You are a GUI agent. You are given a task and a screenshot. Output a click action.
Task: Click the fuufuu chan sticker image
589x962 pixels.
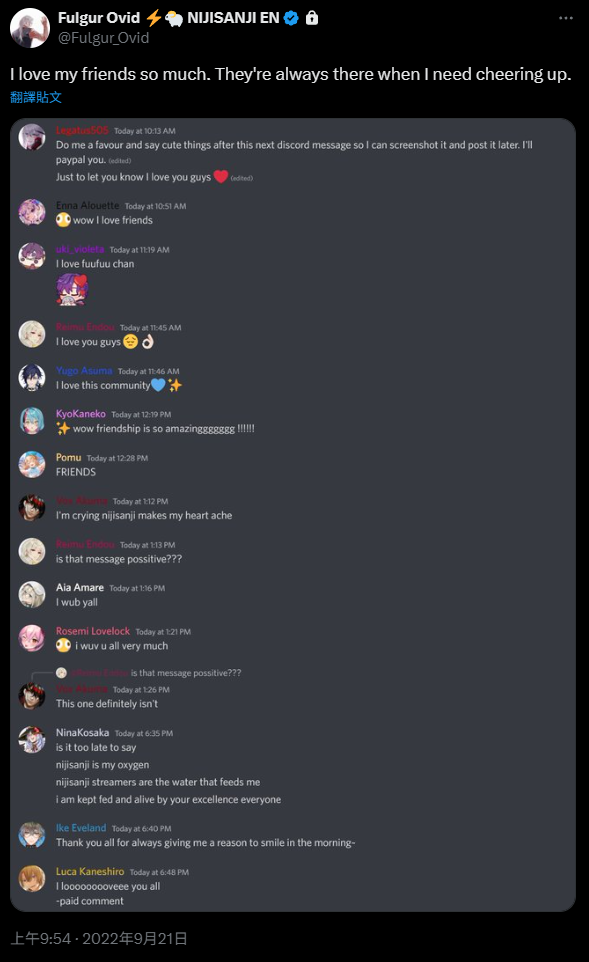tap(72, 290)
